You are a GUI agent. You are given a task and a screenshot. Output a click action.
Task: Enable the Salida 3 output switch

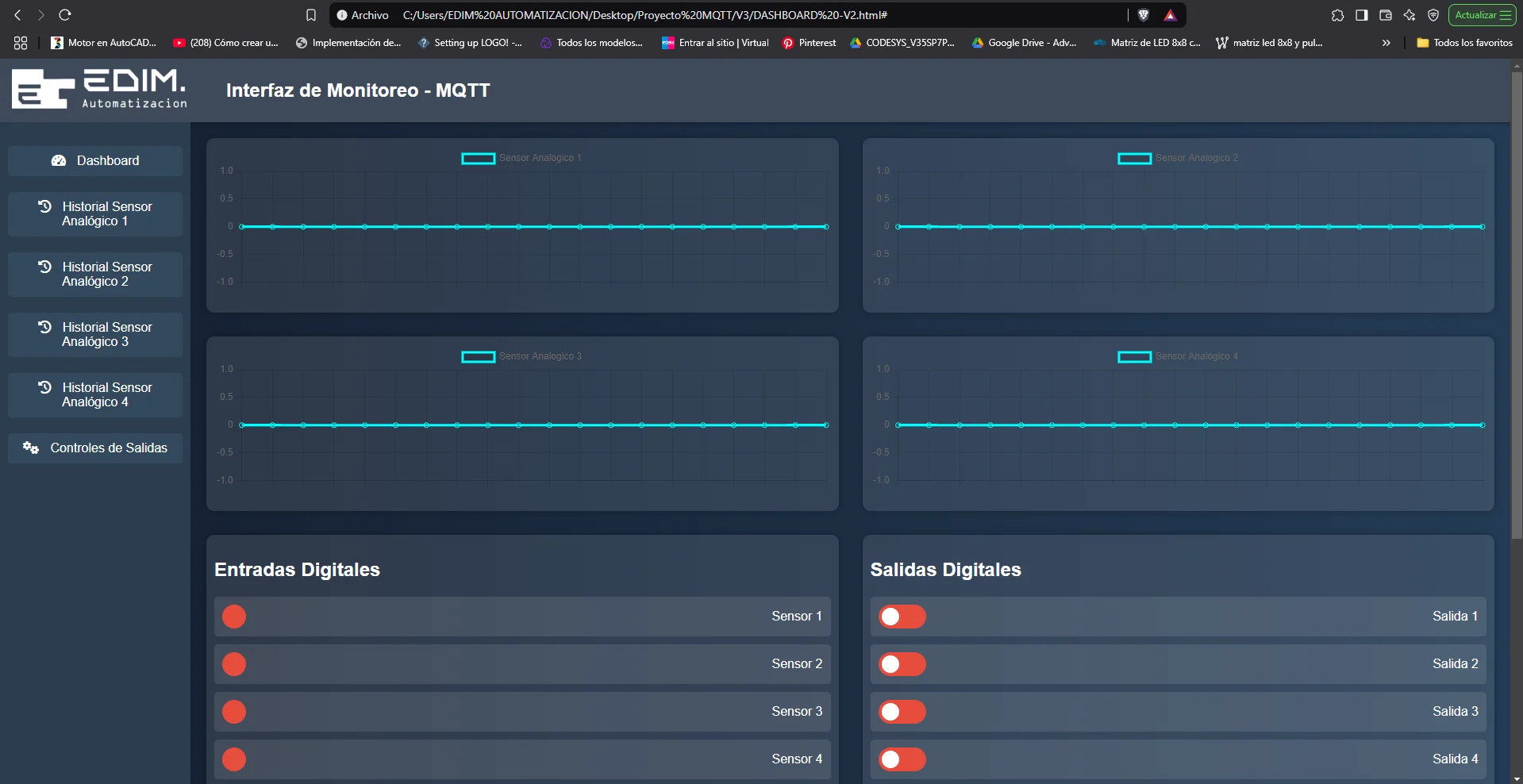pyautogui.click(x=902, y=712)
